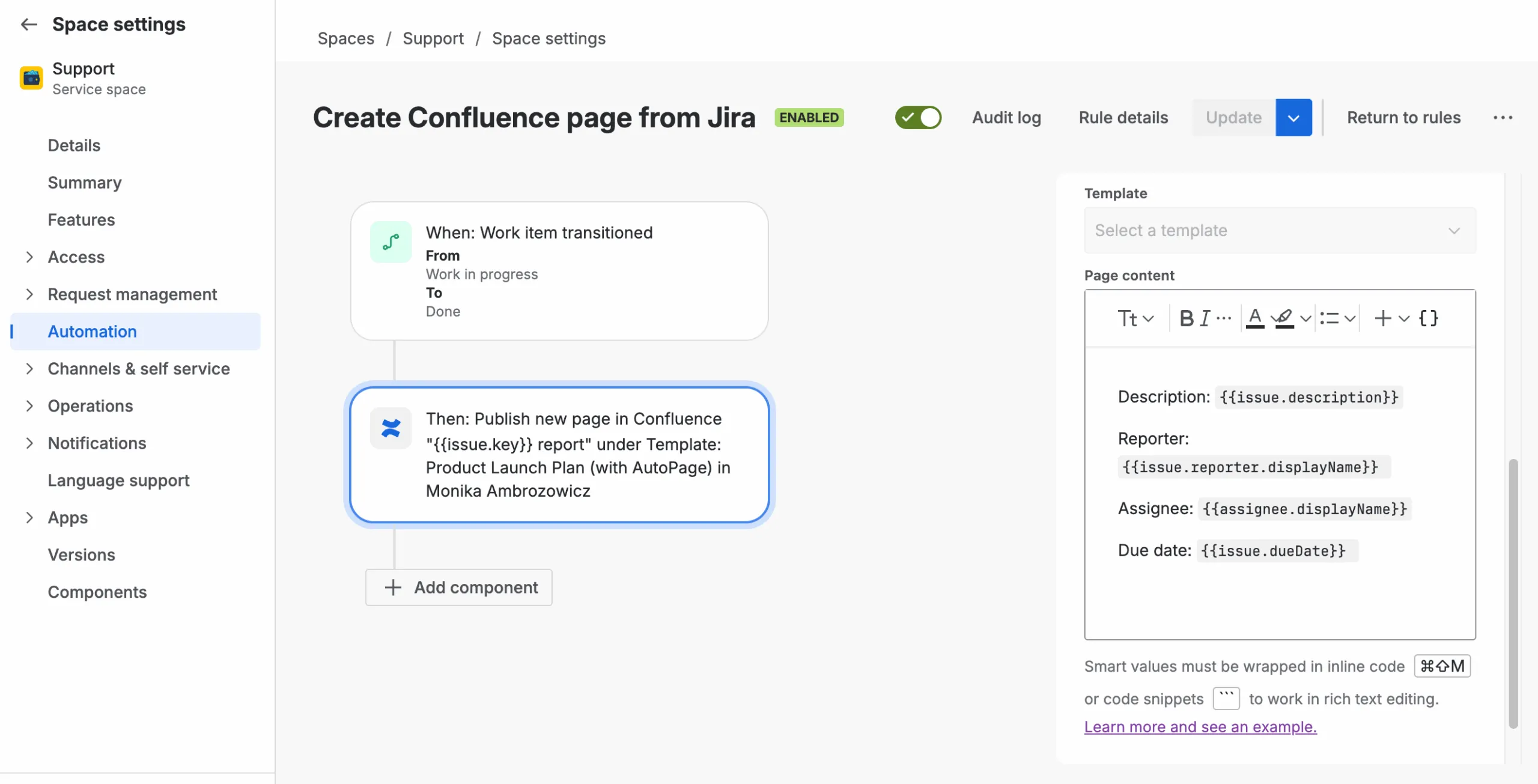
Task: Open Details settings page
Action: (74, 145)
